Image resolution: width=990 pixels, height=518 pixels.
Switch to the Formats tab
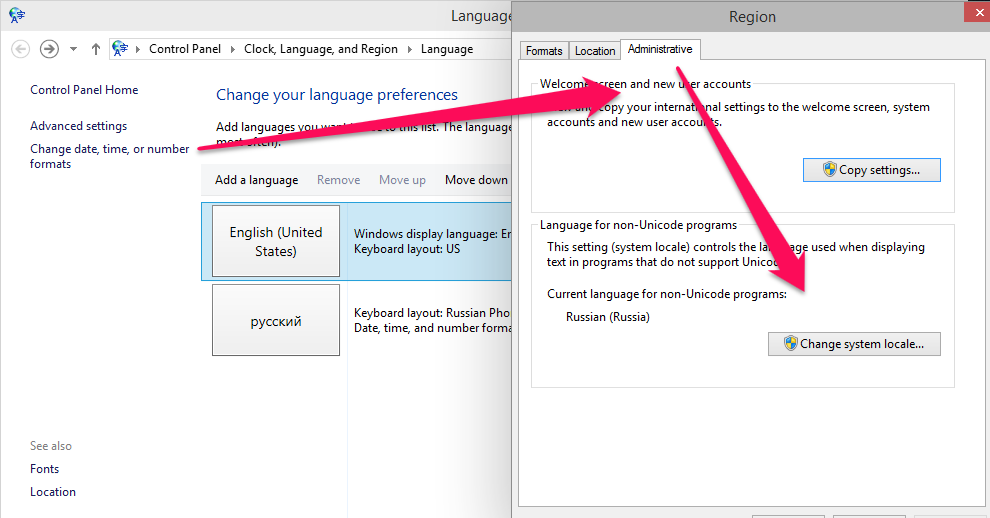tap(544, 51)
